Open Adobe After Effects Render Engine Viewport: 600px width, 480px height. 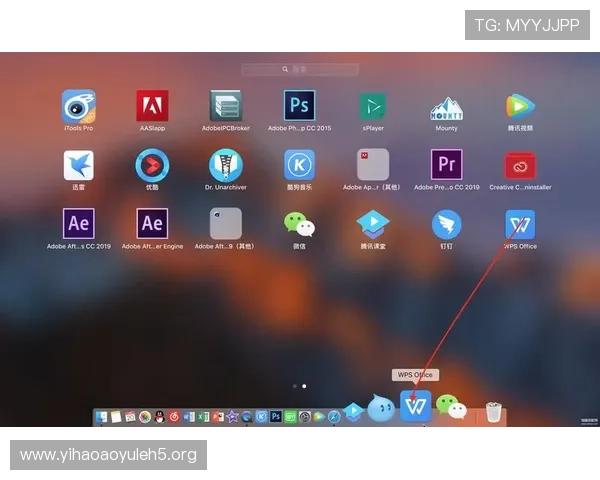(152, 224)
